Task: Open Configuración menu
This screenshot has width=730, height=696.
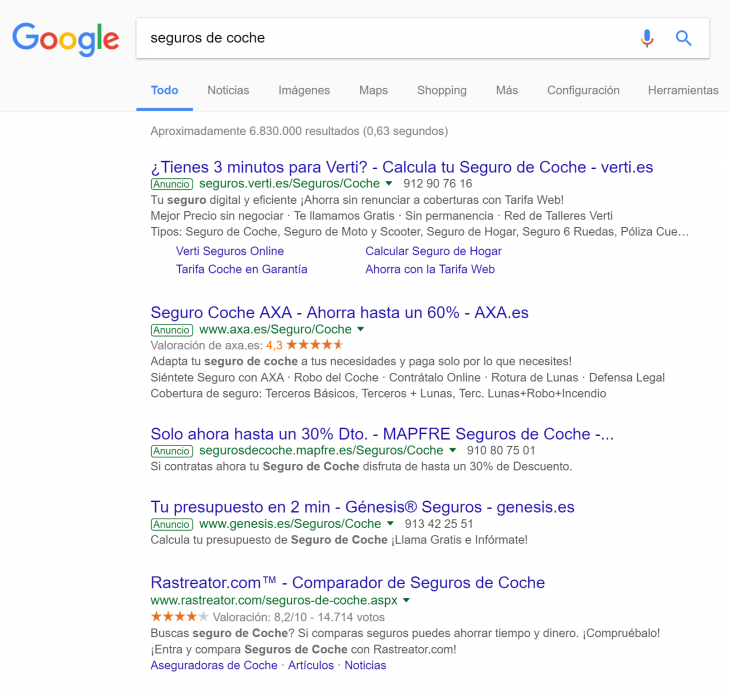Action: point(583,90)
